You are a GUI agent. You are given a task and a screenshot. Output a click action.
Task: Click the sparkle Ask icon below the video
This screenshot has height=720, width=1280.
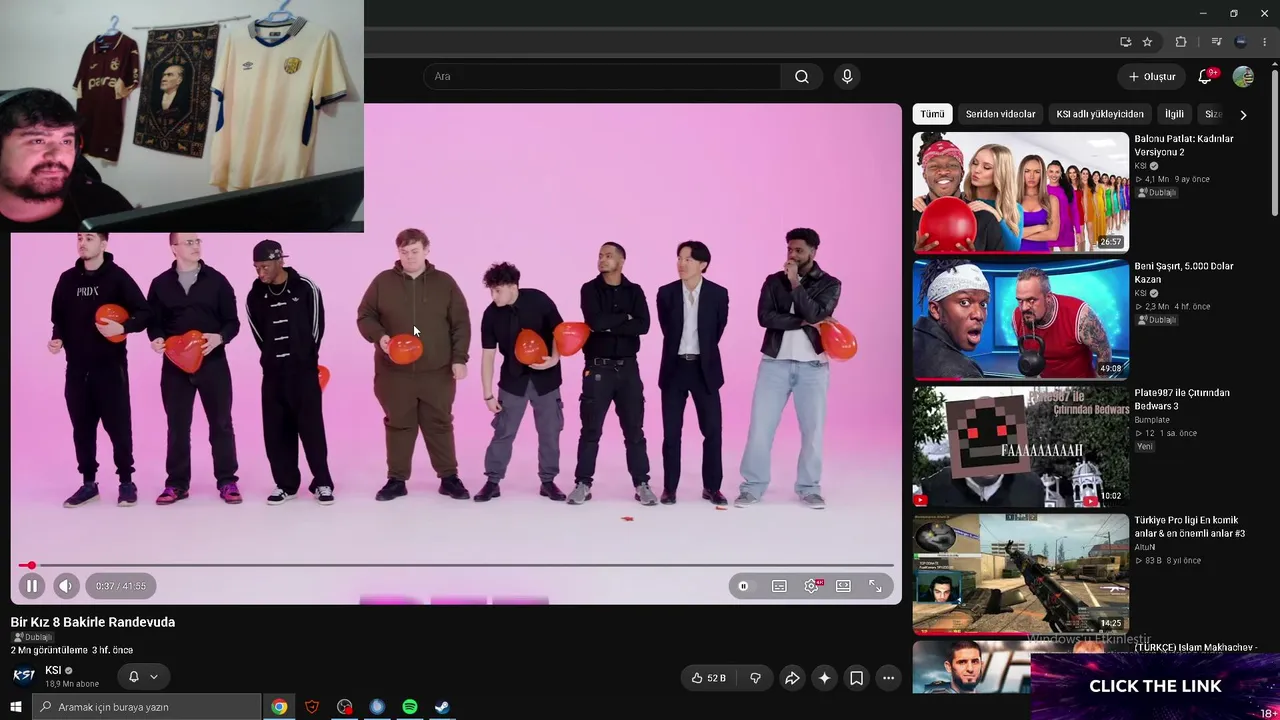(x=824, y=678)
